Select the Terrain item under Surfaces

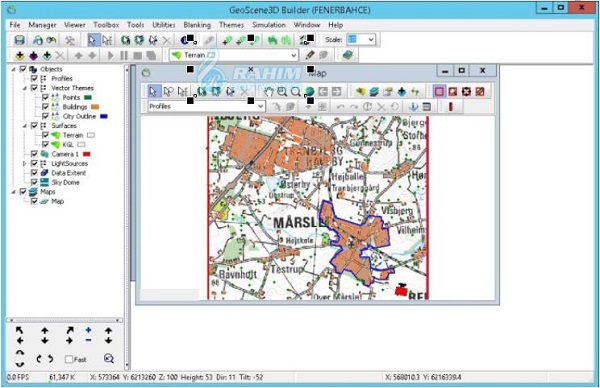73,135
